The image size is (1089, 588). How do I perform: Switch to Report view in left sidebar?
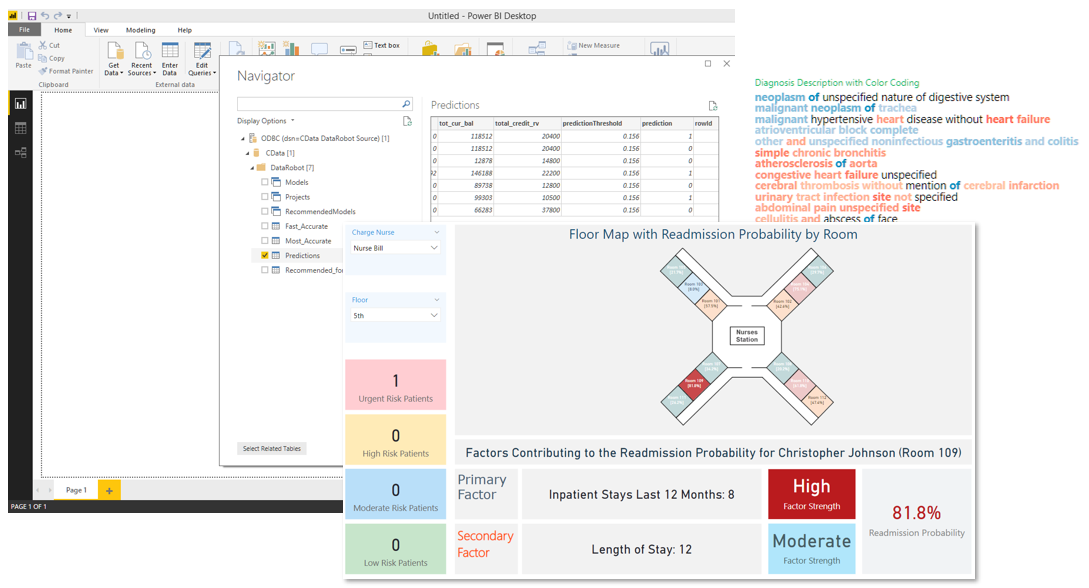pyautogui.click(x=21, y=104)
